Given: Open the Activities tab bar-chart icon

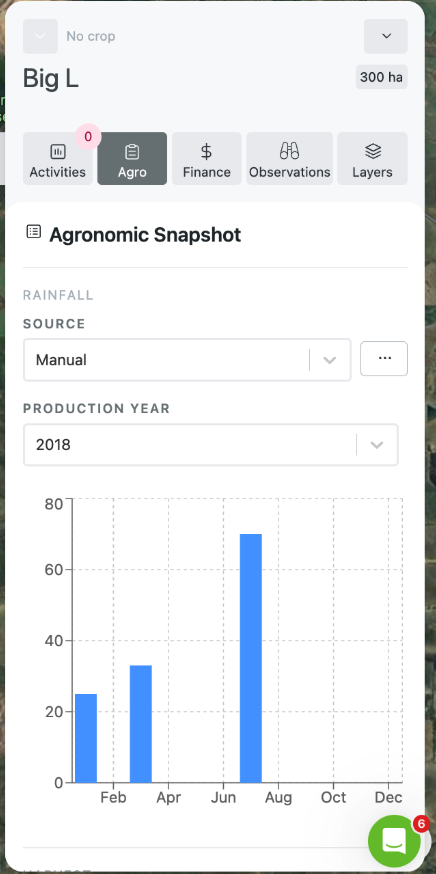Looking at the screenshot, I should (57, 151).
